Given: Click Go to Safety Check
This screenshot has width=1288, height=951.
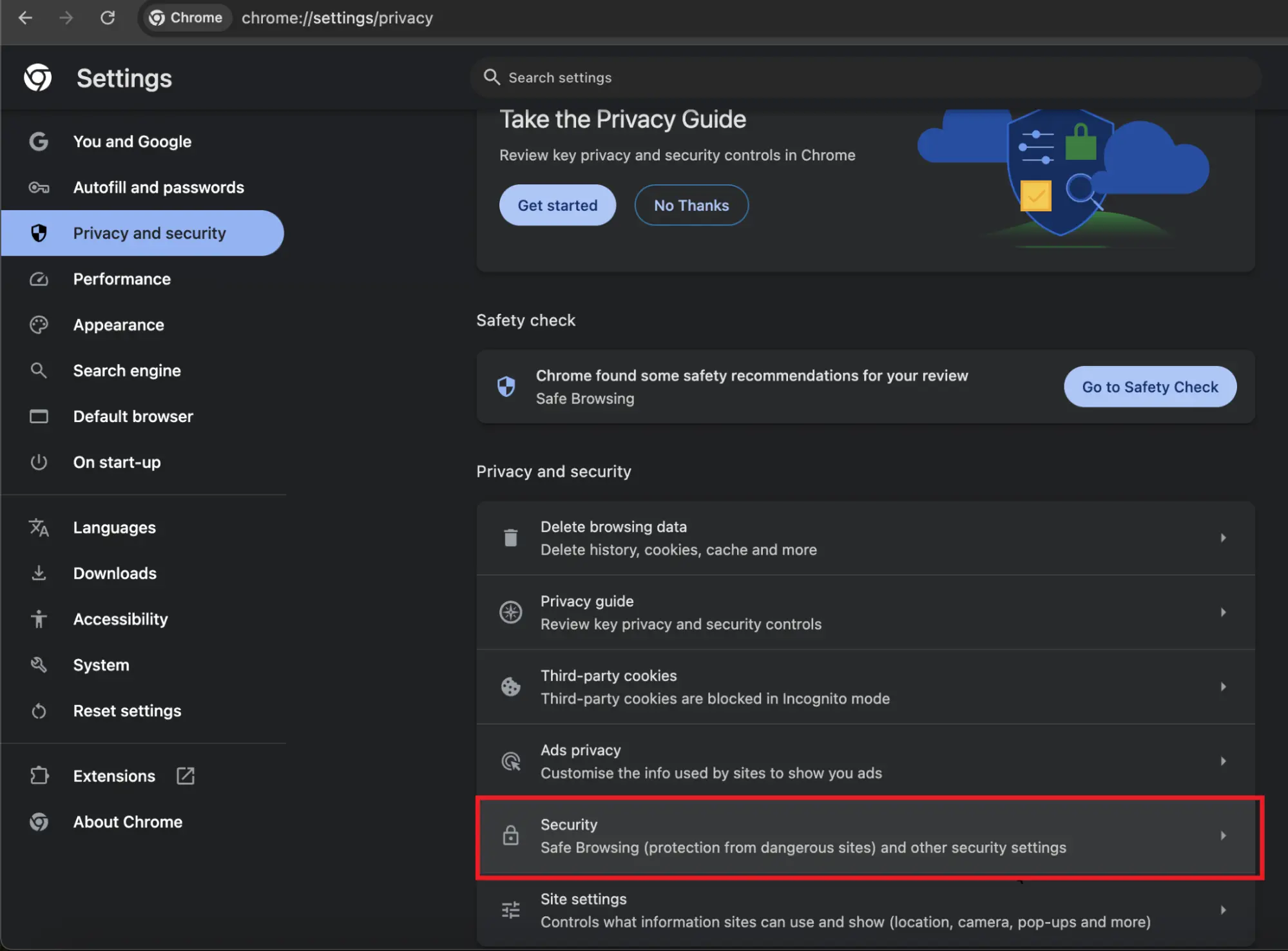Looking at the screenshot, I should 1149,387.
